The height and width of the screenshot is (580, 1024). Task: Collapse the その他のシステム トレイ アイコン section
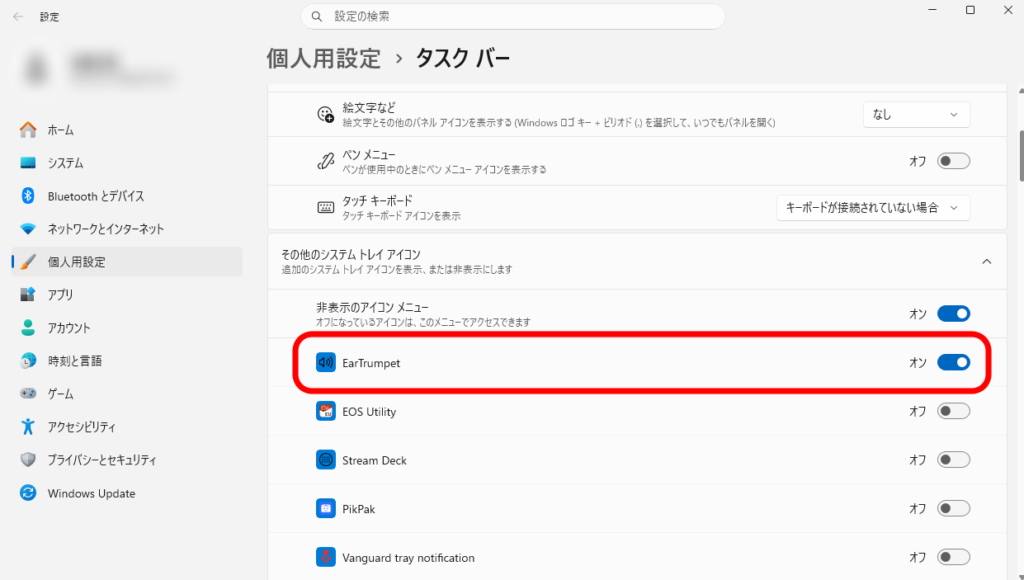[x=986, y=261]
